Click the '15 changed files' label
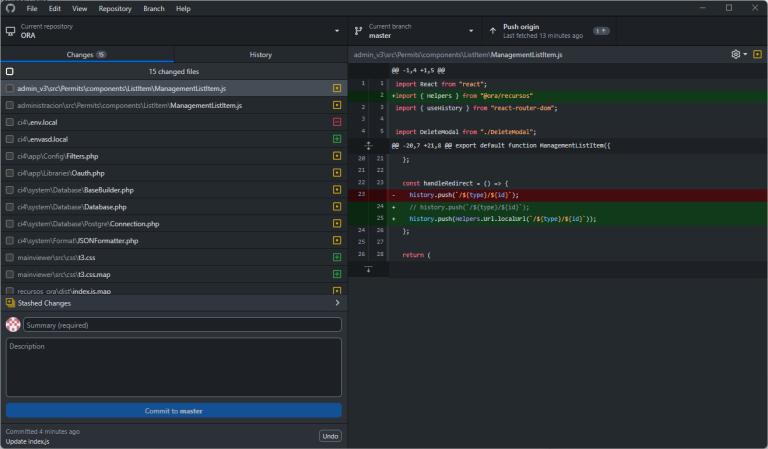768x449 pixels. click(174, 71)
